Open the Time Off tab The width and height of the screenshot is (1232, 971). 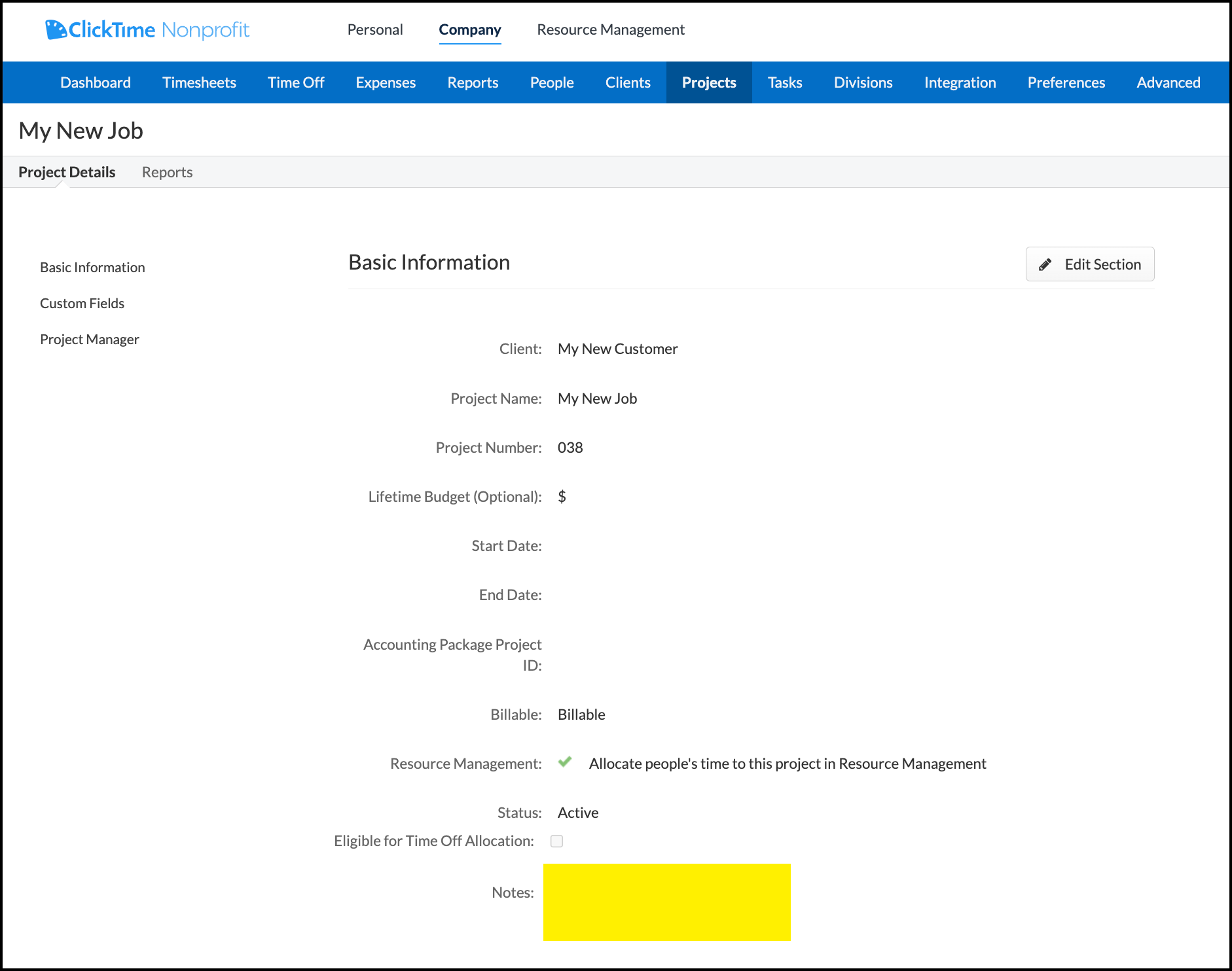(x=296, y=82)
